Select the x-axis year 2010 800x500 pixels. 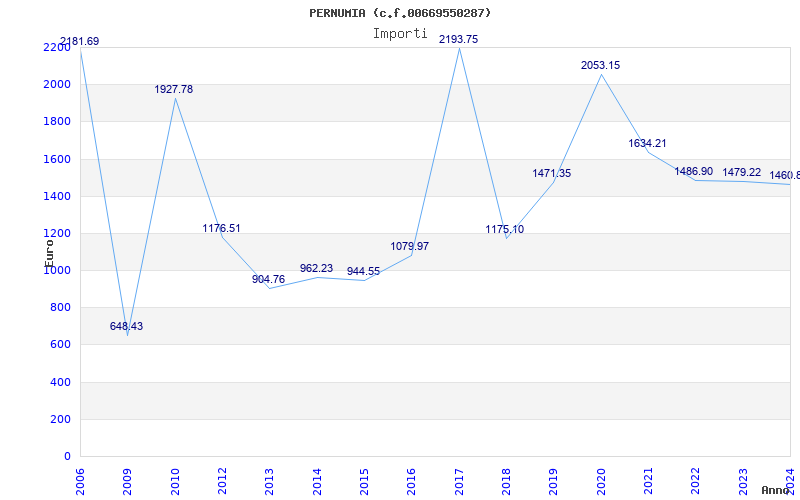pyautogui.click(x=174, y=482)
